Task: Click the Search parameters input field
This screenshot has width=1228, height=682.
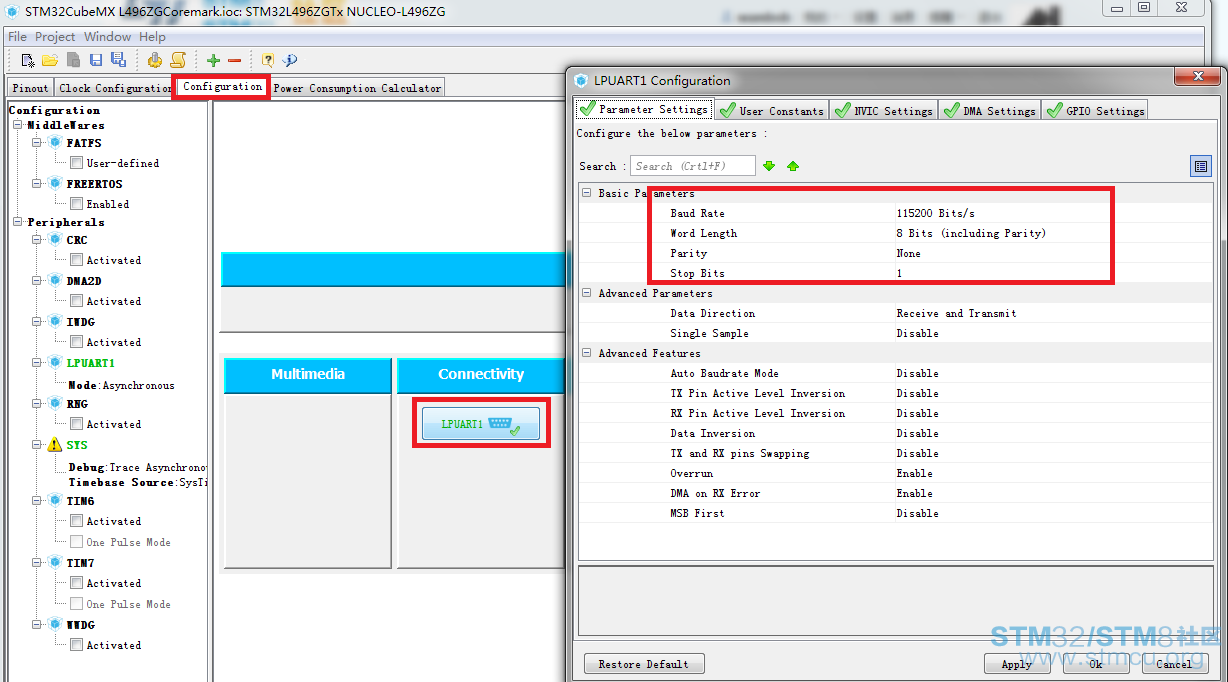Action: point(692,166)
